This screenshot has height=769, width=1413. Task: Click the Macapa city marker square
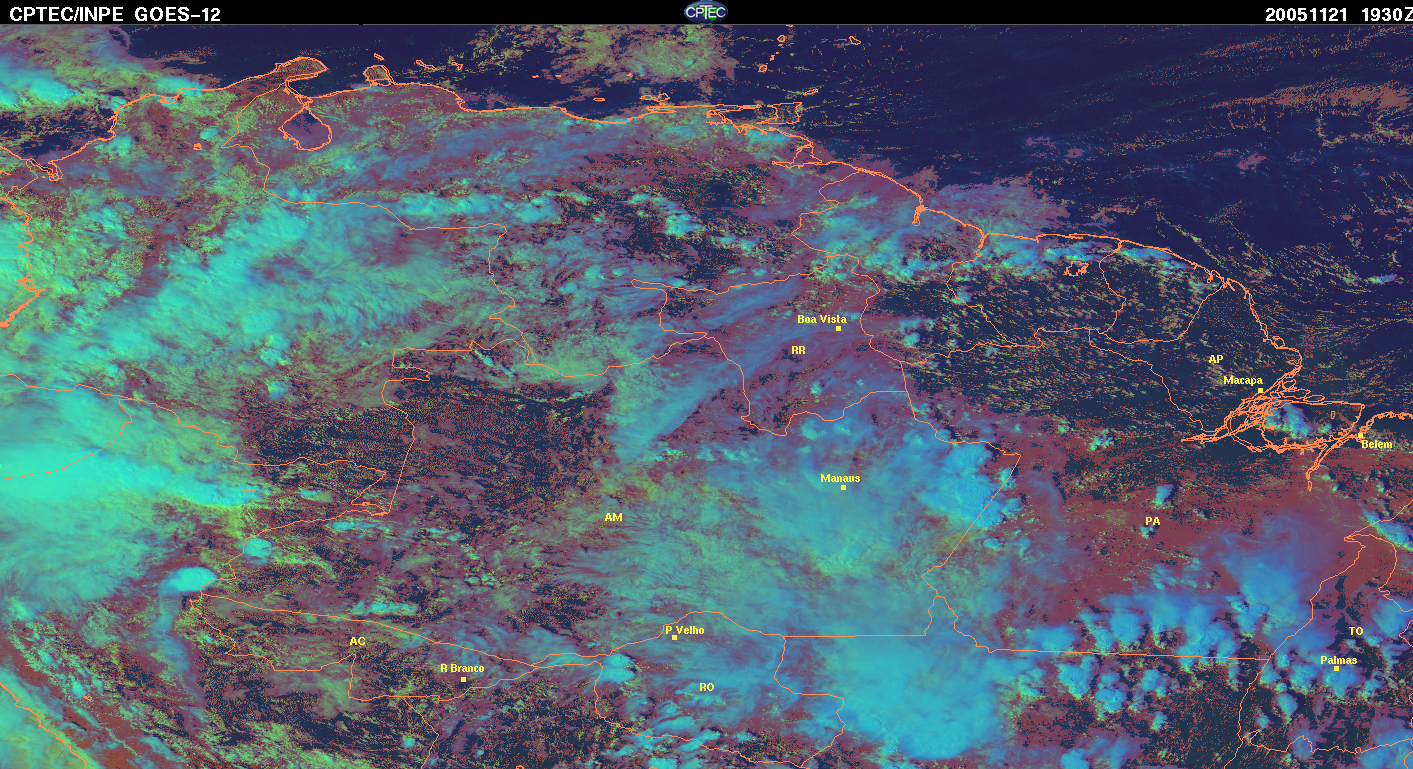[1261, 390]
